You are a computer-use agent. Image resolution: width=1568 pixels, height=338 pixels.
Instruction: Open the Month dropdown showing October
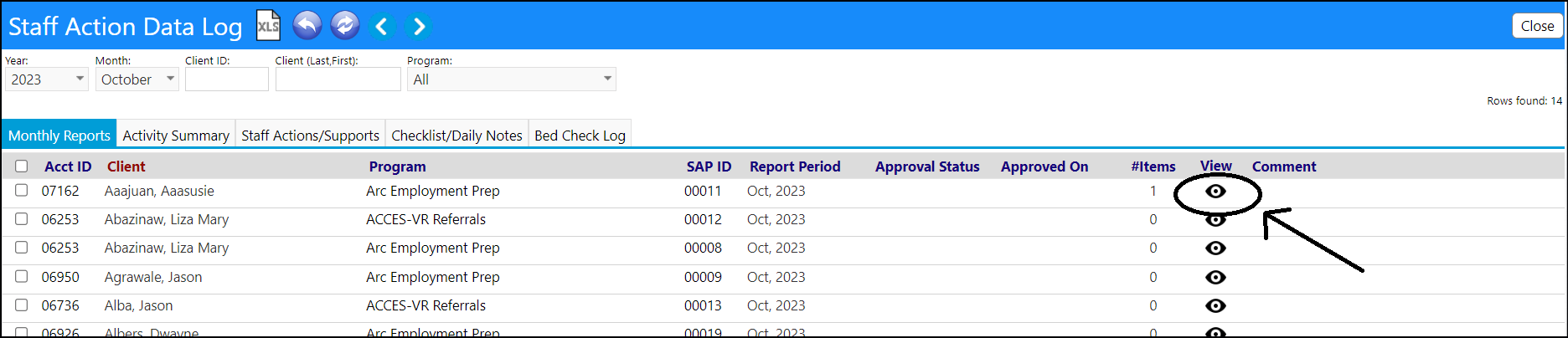137,79
